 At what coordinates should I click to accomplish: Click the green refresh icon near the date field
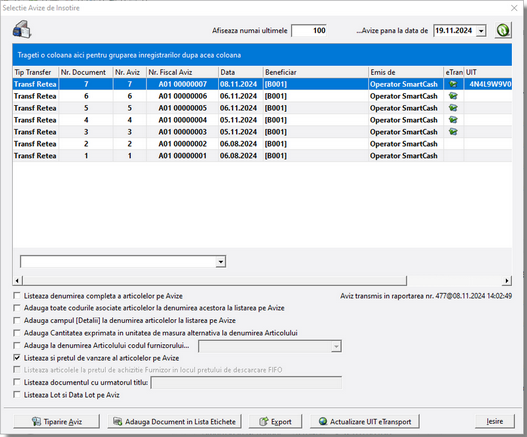[x=503, y=30]
